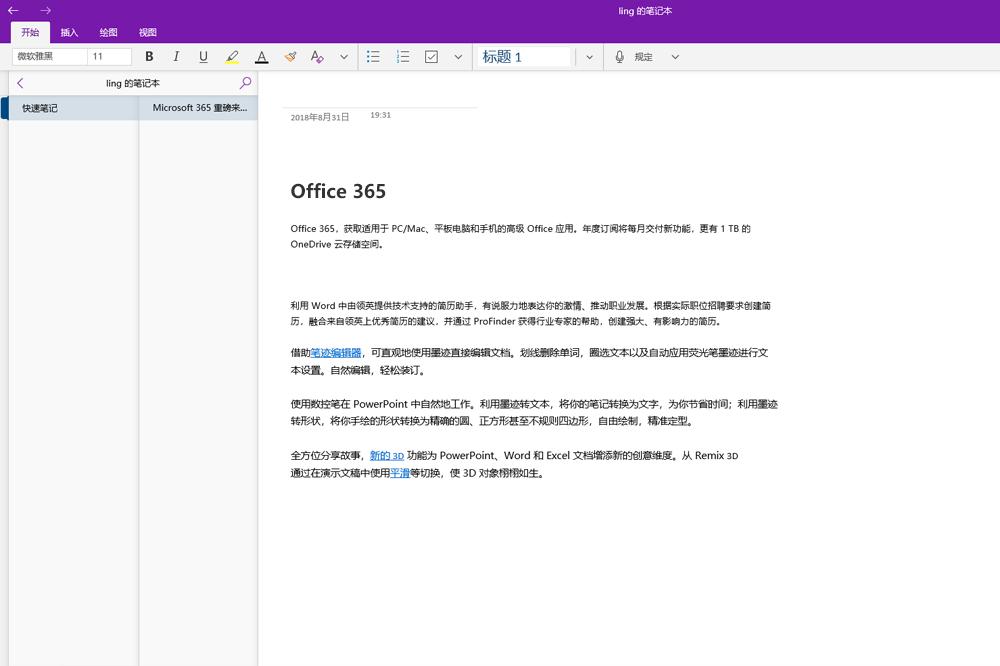This screenshot has width=1000, height=666.
Task: Click the 微软雅黑 font name box
Action: (49, 56)
